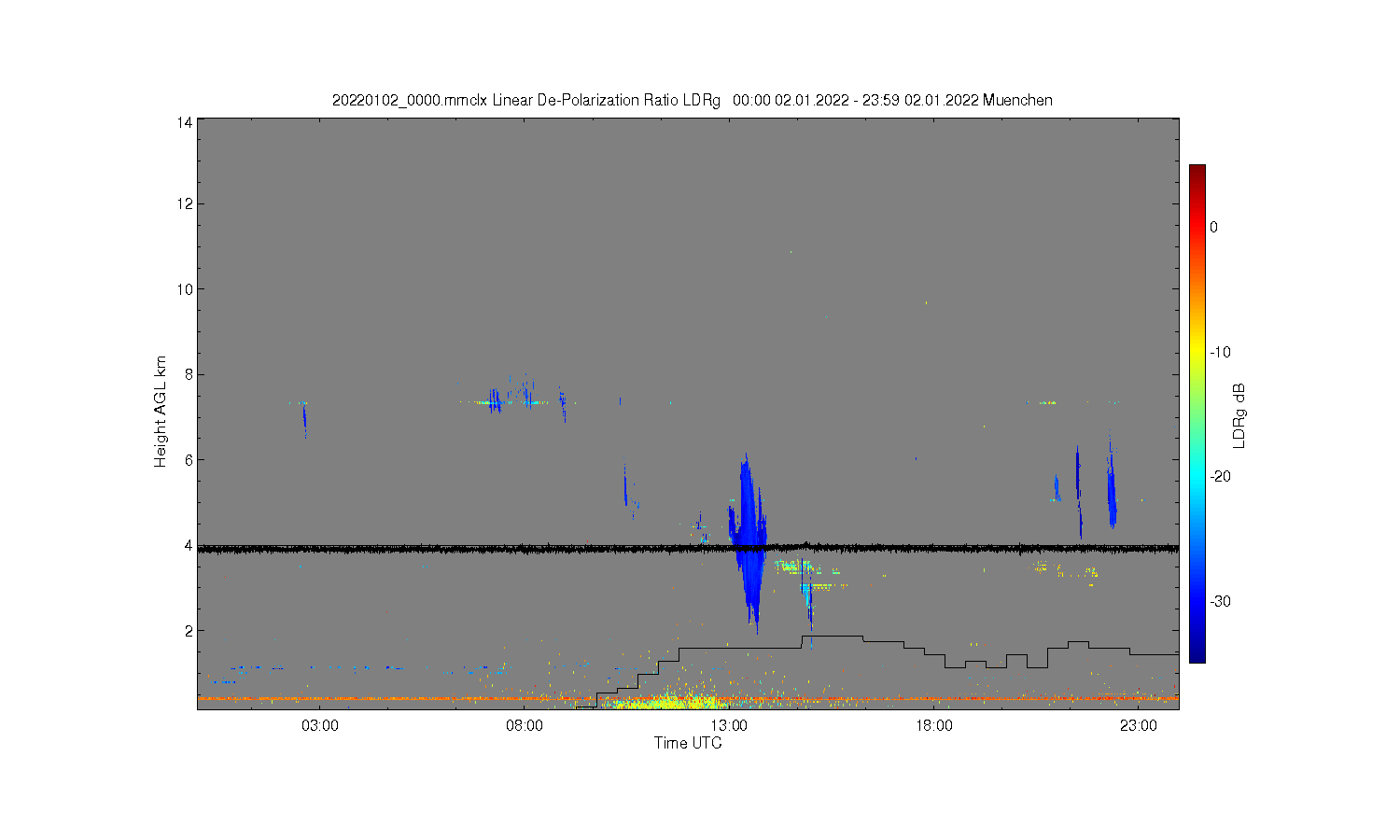Click the 'Time UTC' axis label
This screenshot has width=1400, height=840.
pyautogui.click(x=688, y=743)
